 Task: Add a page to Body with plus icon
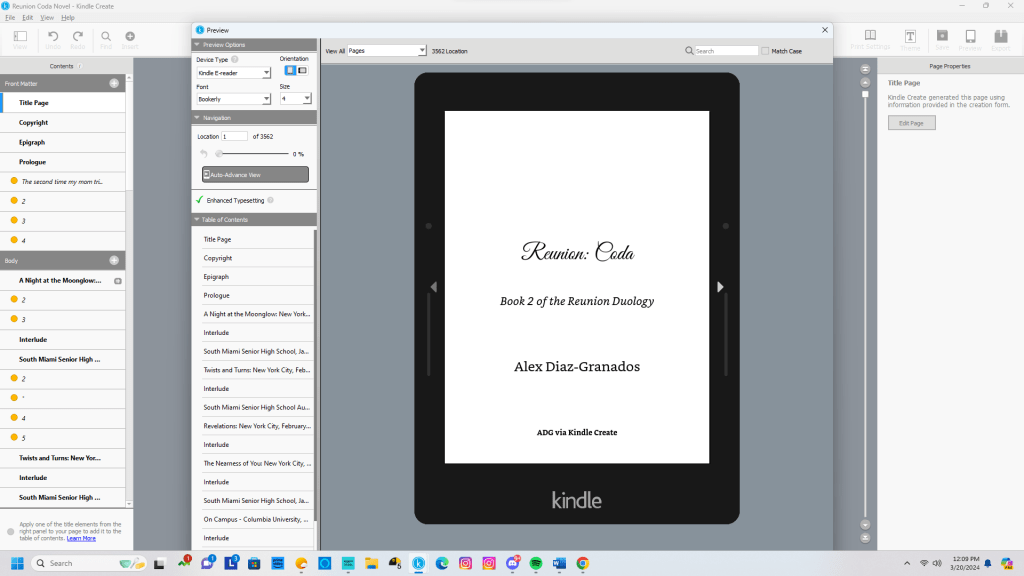coord(114,260)
